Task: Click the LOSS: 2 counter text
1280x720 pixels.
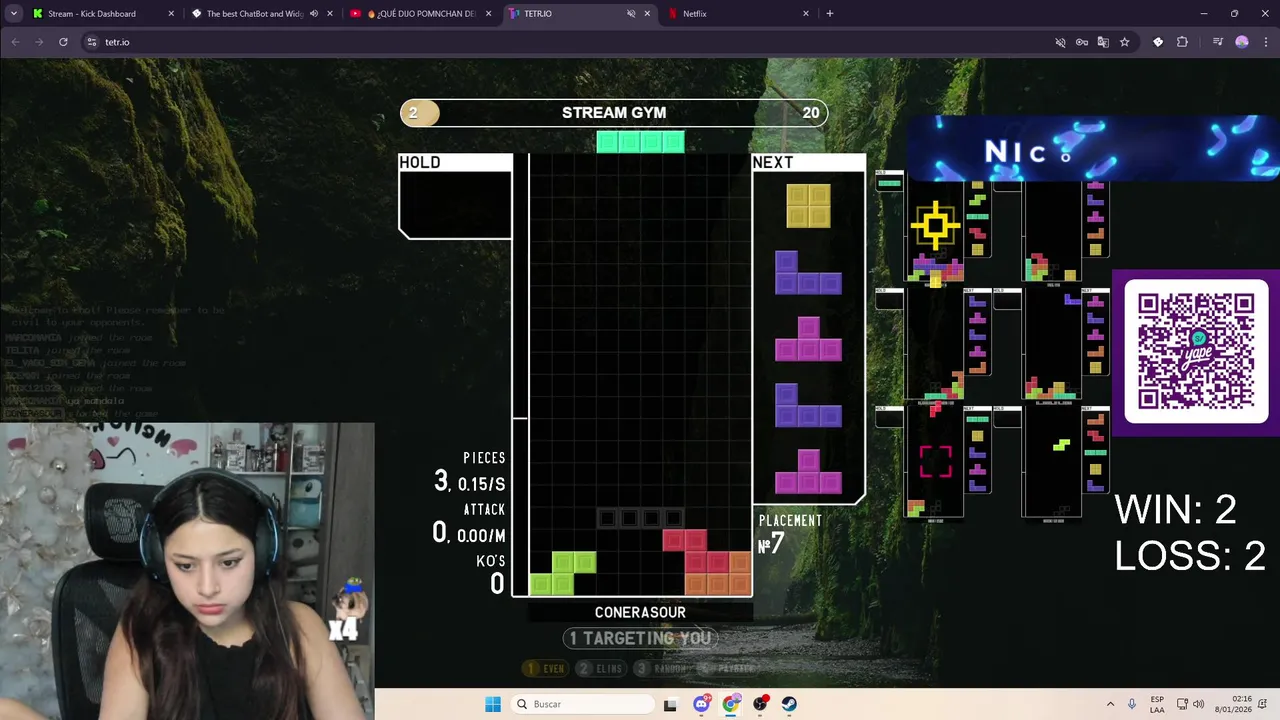Action: 1190,556
